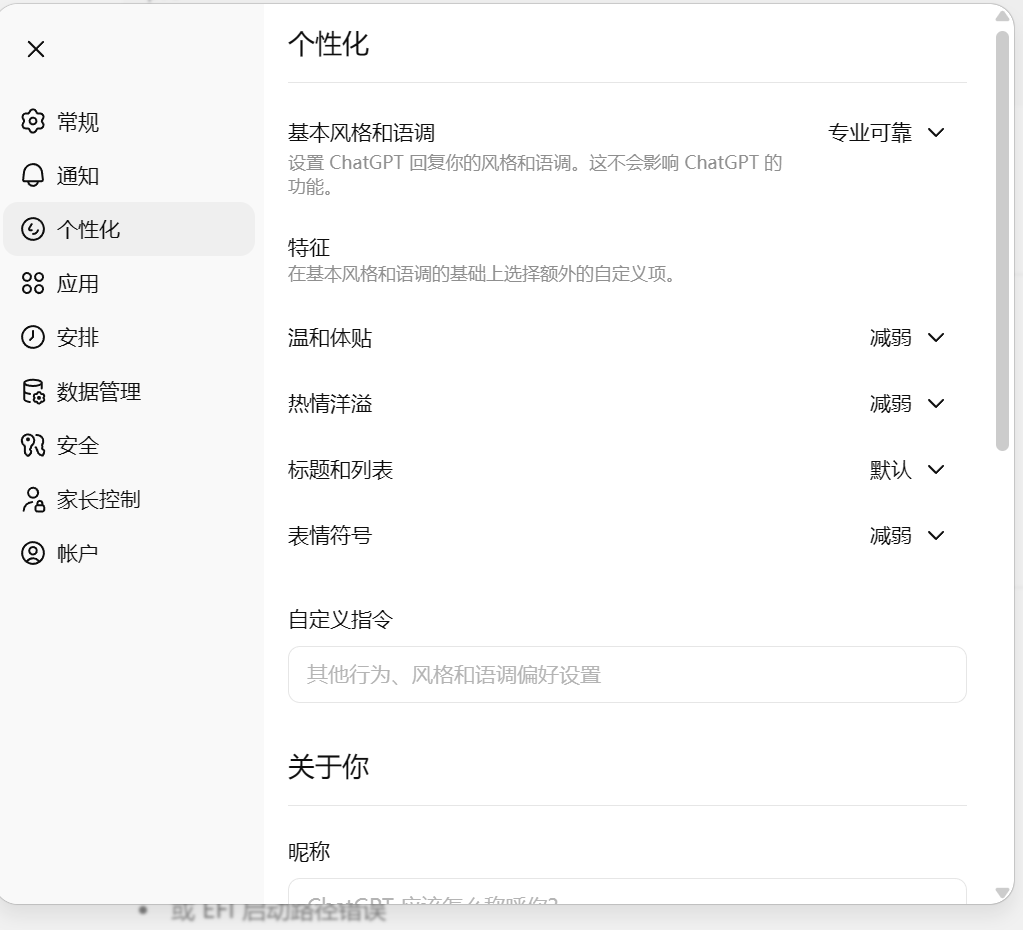Click the person-lock icon beside 家长控制
Screen dimensions: 1023x930
[x=33, y=500]
